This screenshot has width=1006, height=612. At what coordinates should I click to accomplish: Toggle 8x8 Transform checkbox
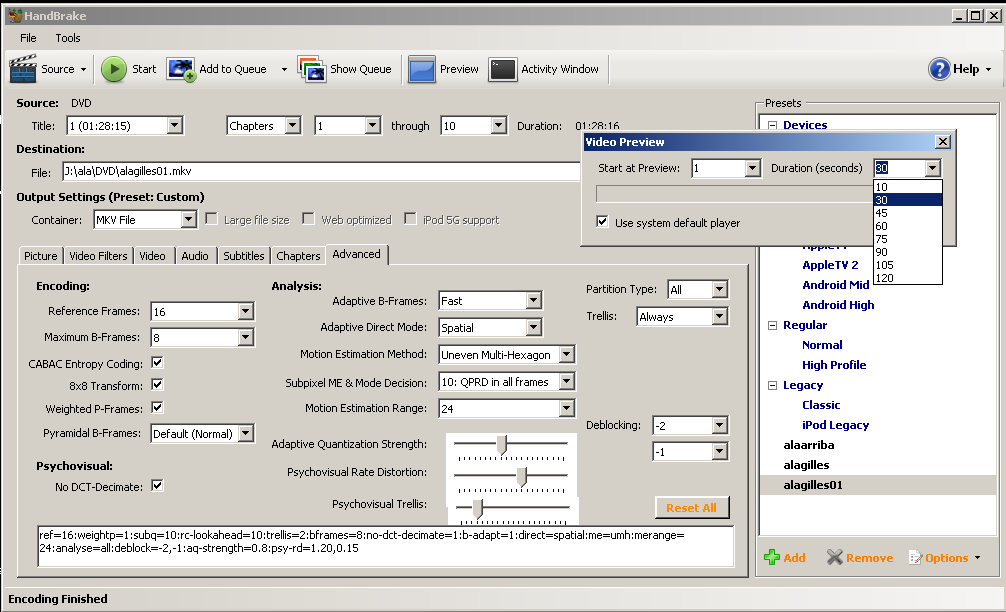tap(157, 385)
